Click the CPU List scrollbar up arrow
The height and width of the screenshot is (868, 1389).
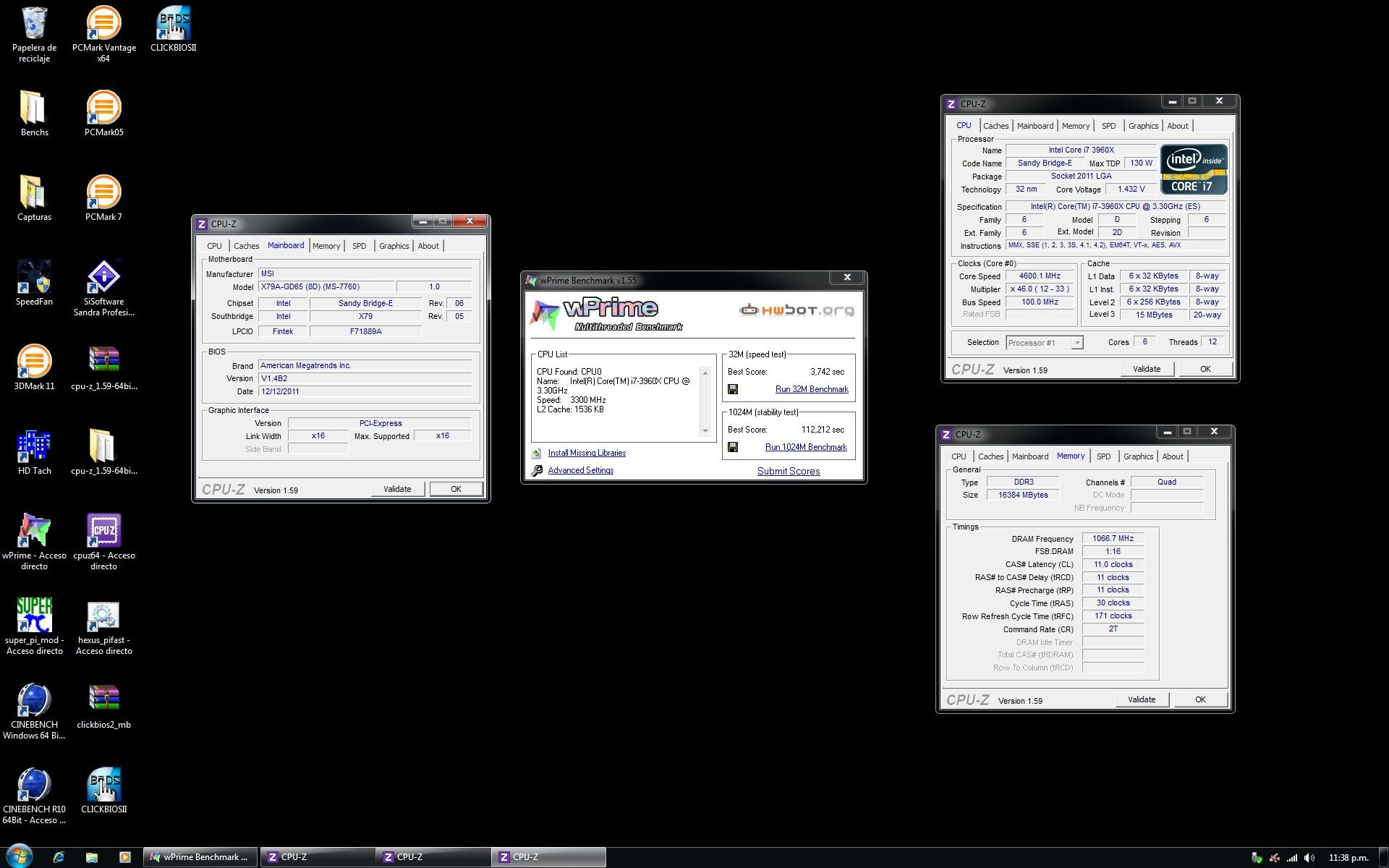click(705, 373)
